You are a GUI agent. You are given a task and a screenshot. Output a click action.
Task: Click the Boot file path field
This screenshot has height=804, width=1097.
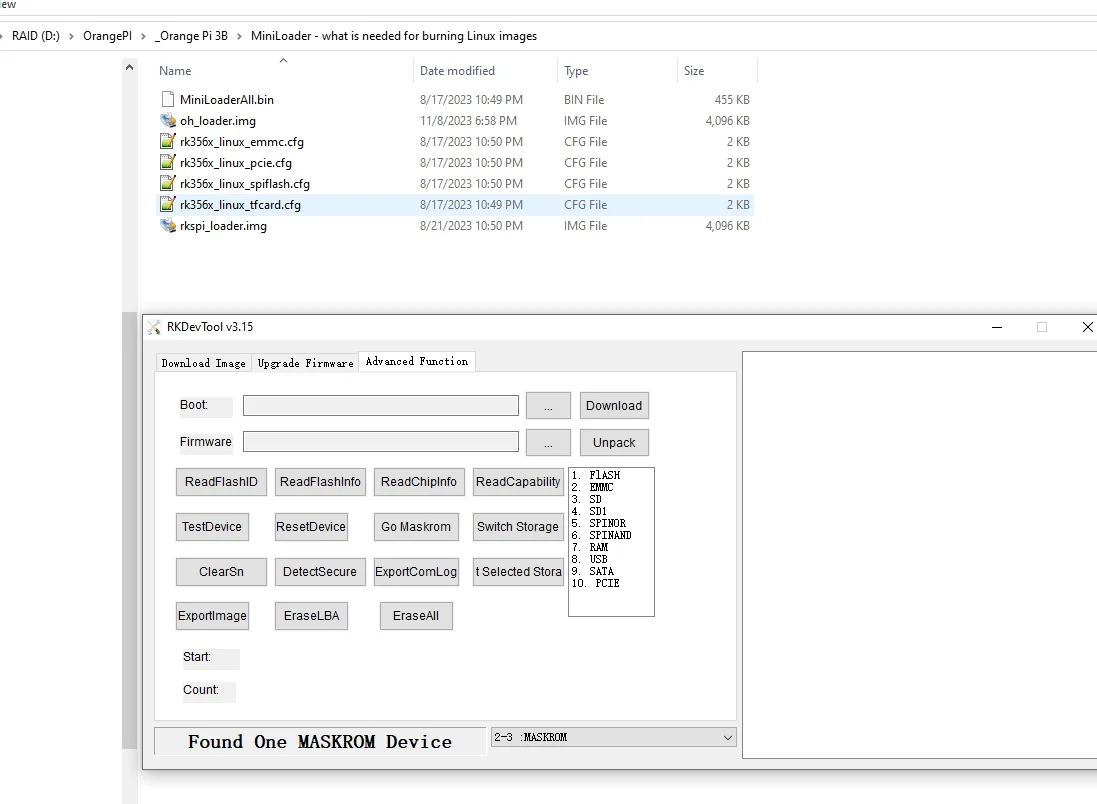[x=381, y=405]
